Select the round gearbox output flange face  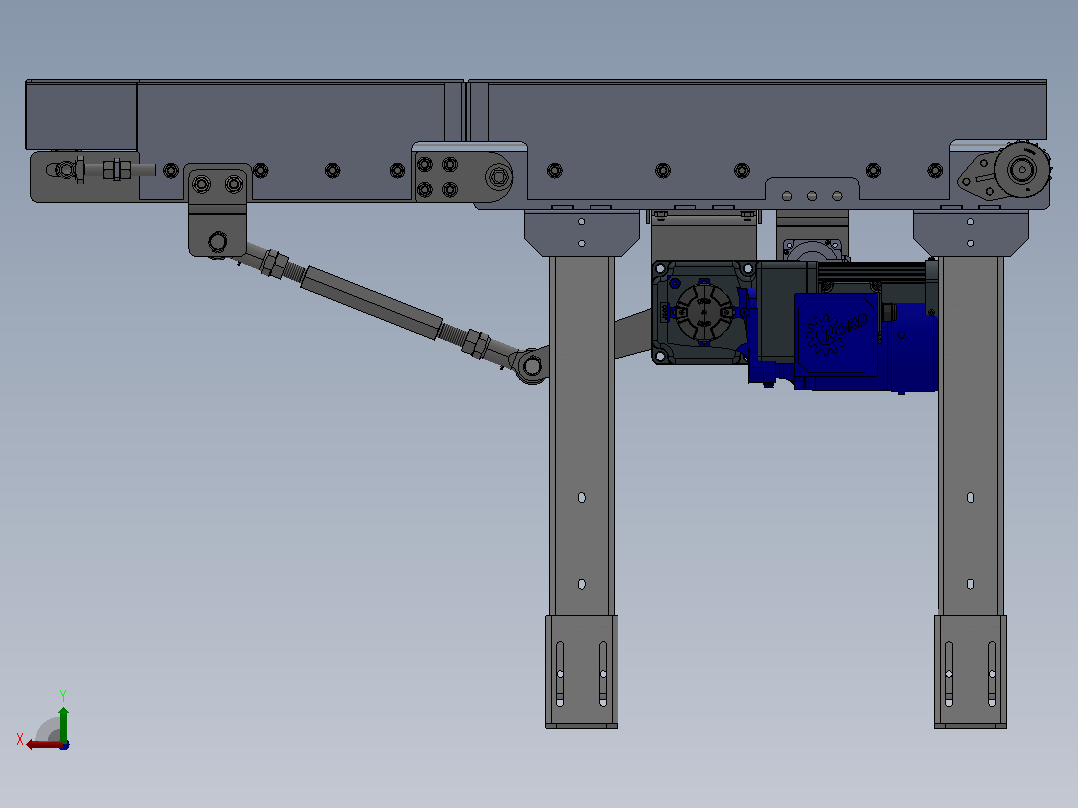(x=703, y=313)
